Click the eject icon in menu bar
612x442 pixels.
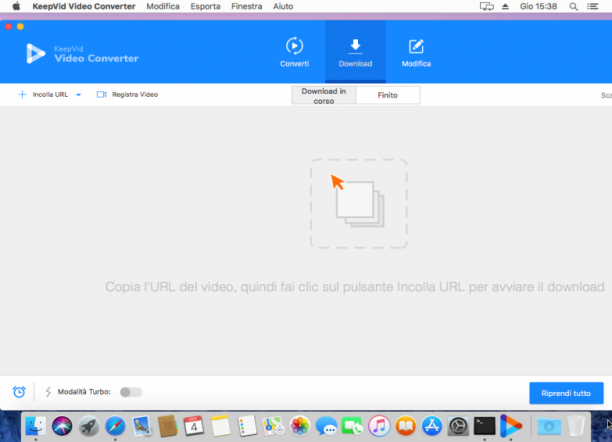point(505,6)
